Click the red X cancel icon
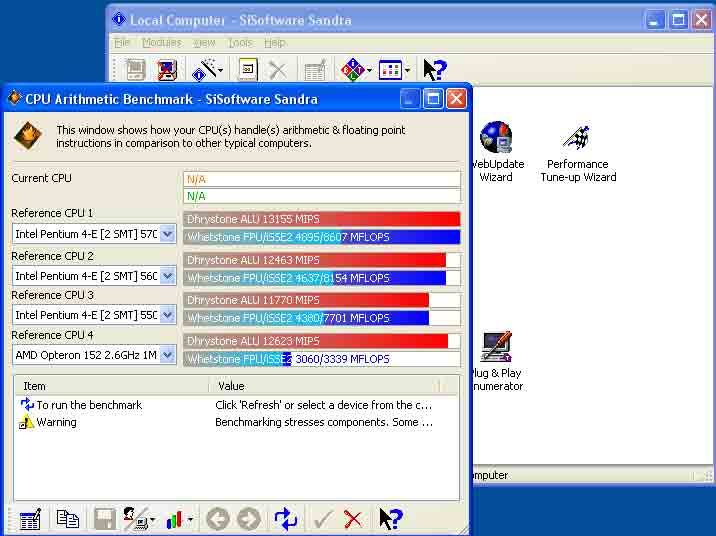The width and height of the screenshot is (716, 536). (353, 520)
